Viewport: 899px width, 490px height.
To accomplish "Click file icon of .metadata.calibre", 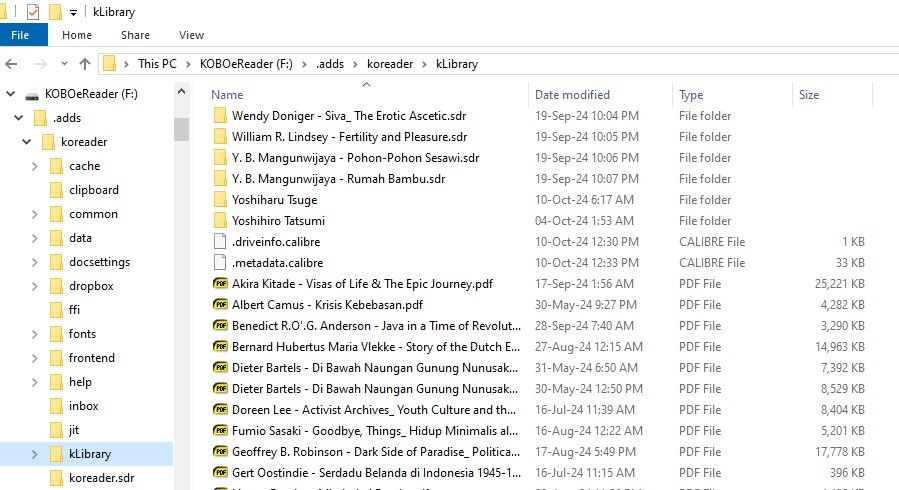I will [220, 263].
